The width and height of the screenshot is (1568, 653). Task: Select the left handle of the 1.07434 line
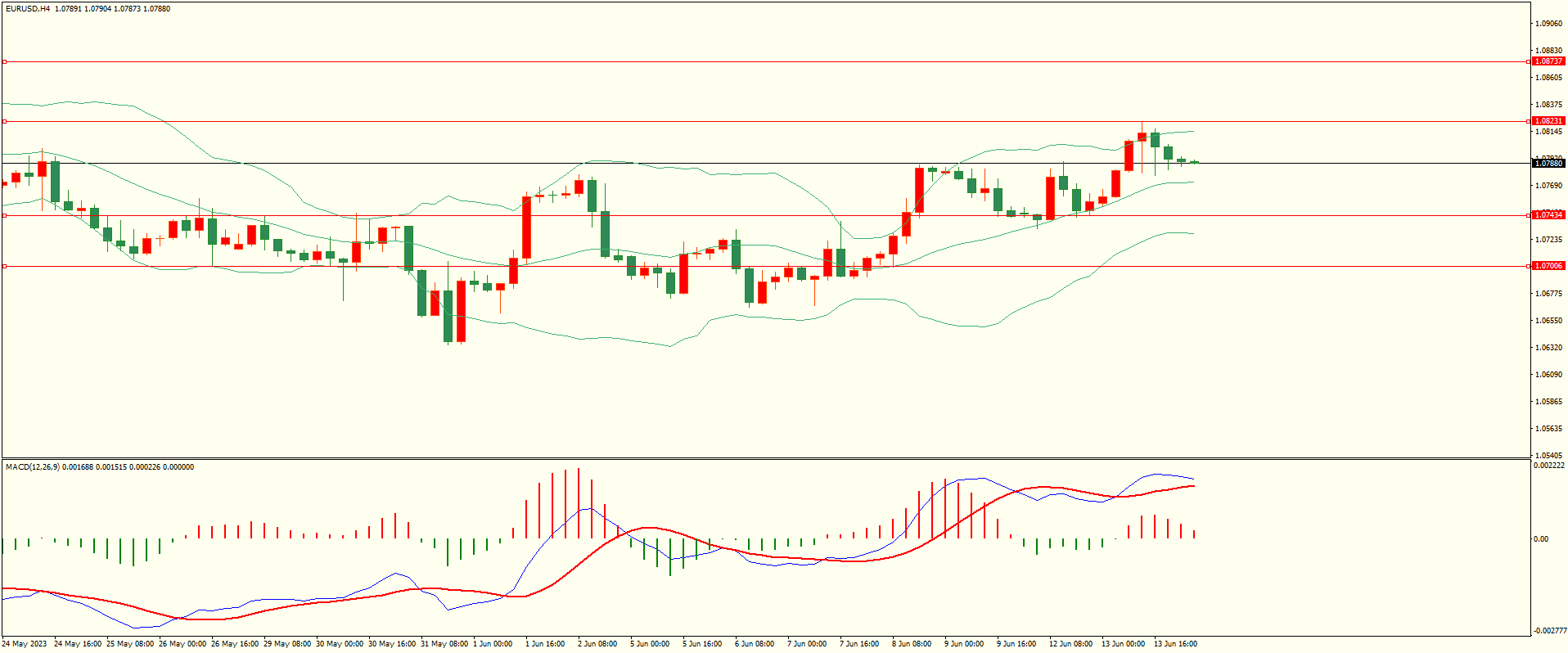4,215
